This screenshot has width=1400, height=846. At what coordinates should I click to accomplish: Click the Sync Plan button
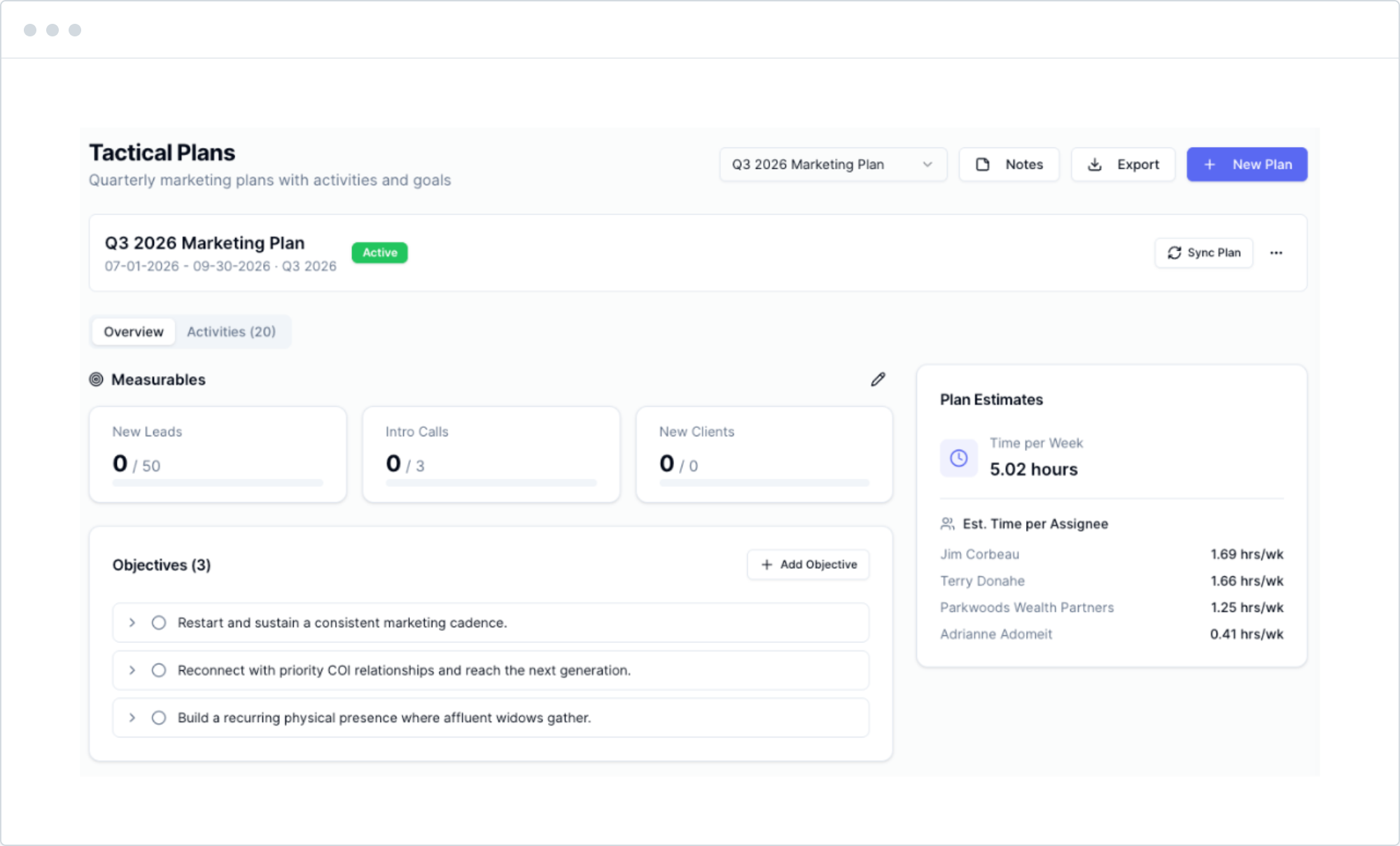[1203, 253]
